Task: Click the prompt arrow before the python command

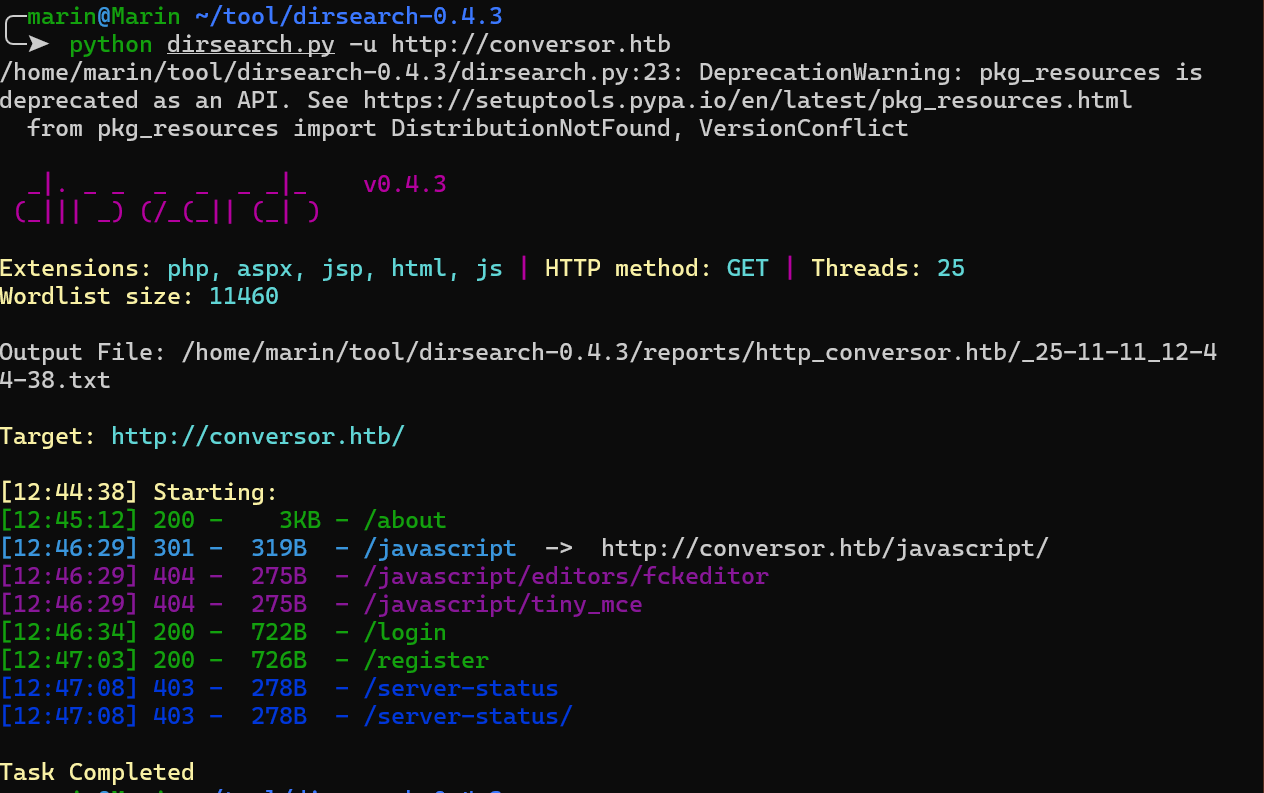Action: pos(37,44)
